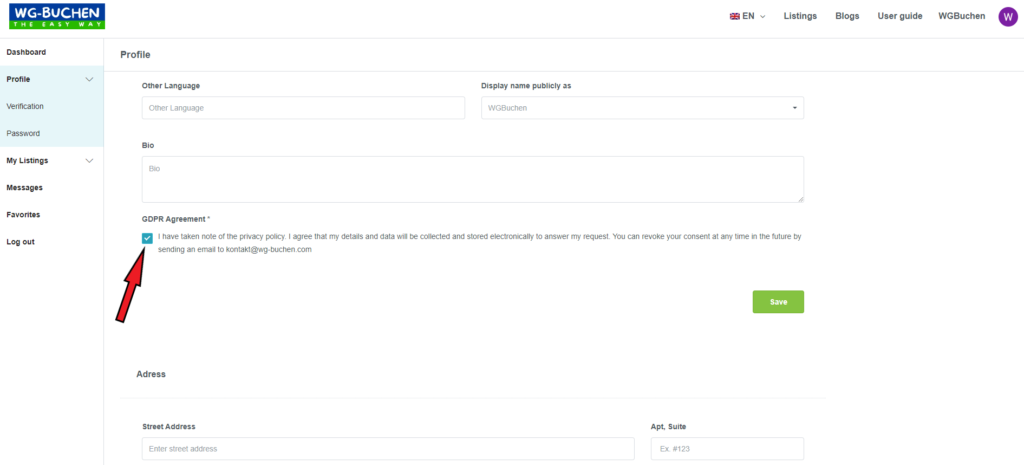Click the Adress section heading
Image resolution: width=1024 pixels, height=465 pixels.
pyautogui.click(x=151, y=374)
